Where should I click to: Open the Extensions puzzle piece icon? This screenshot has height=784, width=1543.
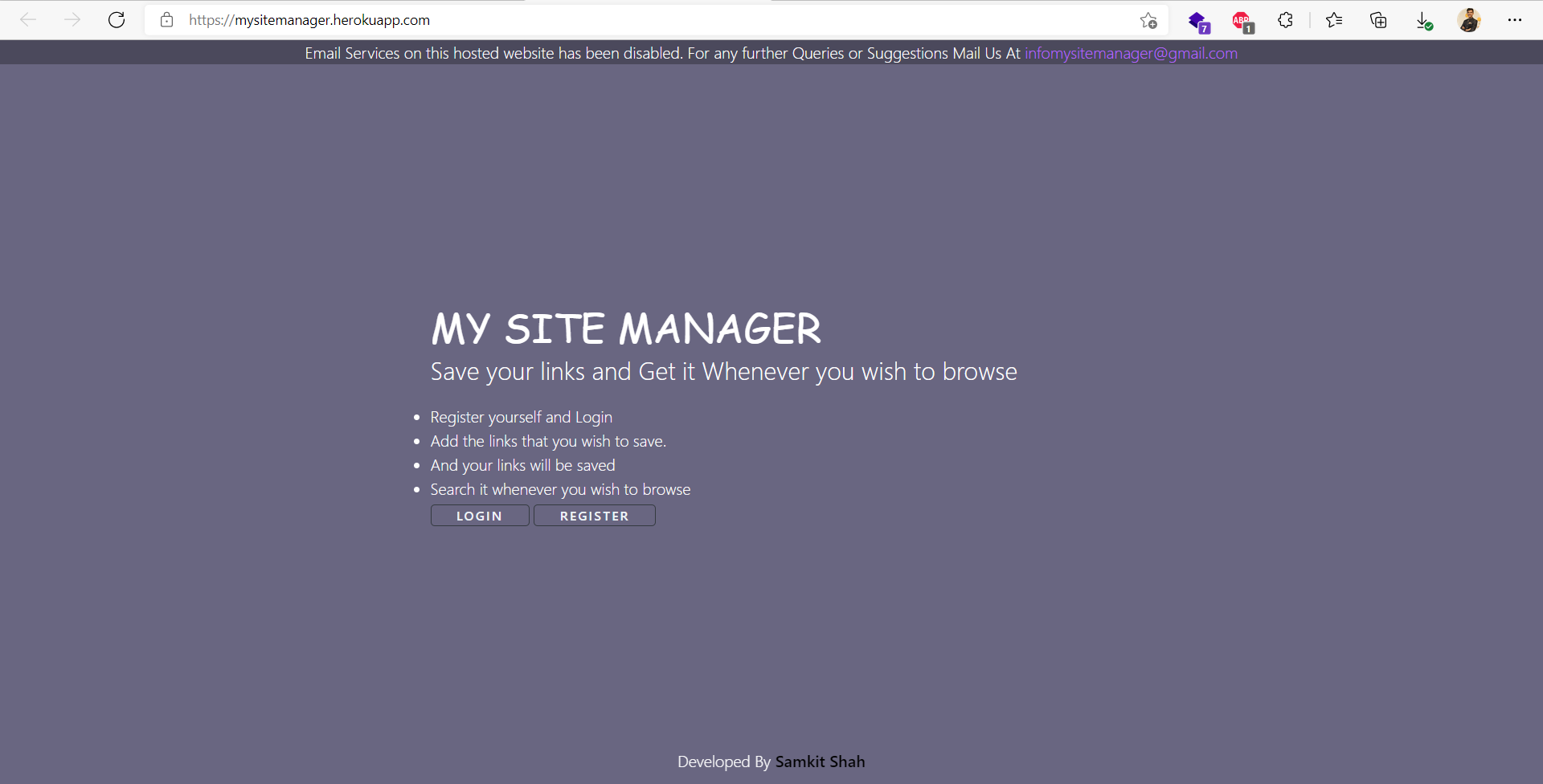(1285, 20)
